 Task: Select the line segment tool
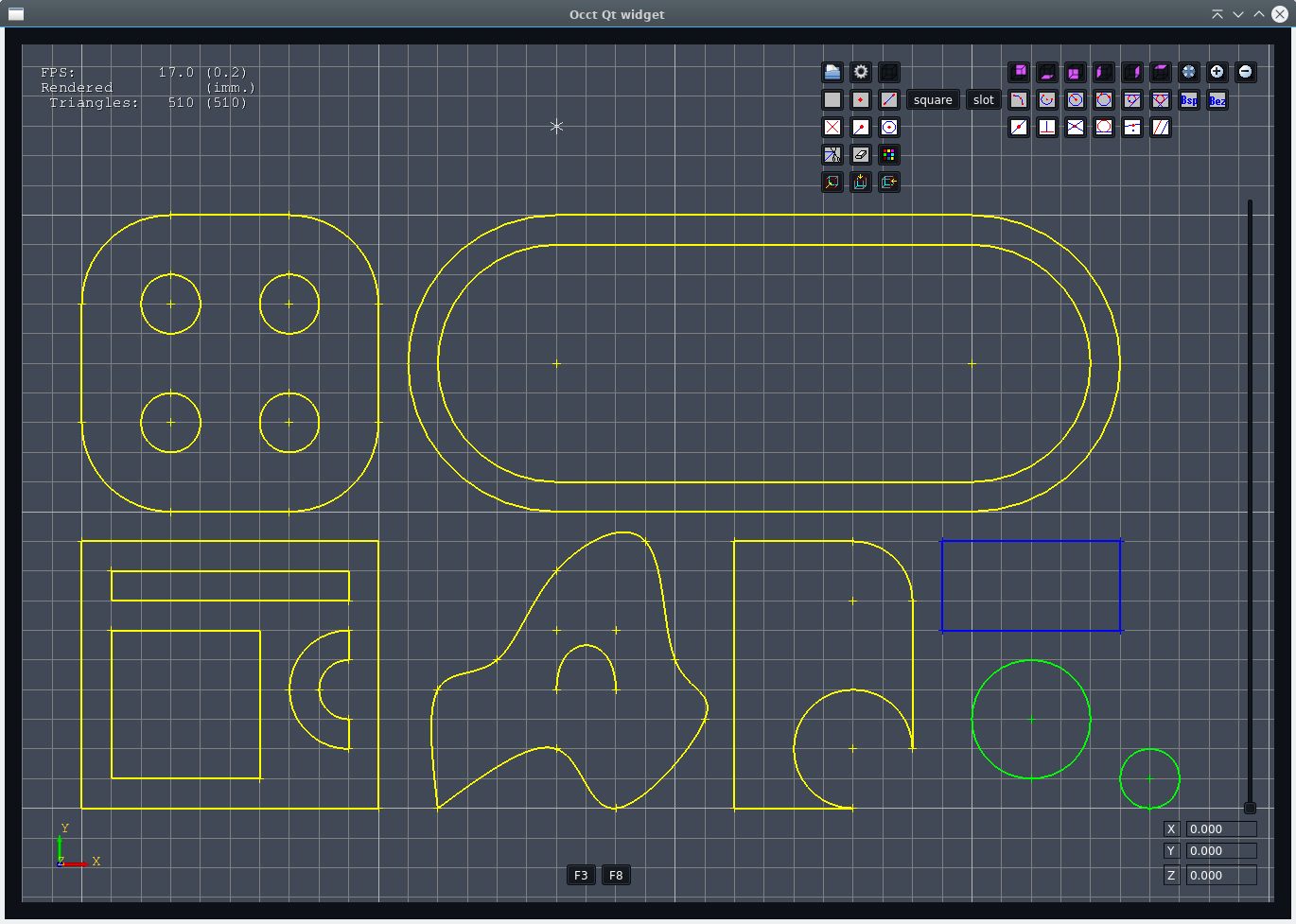(889, 99)
